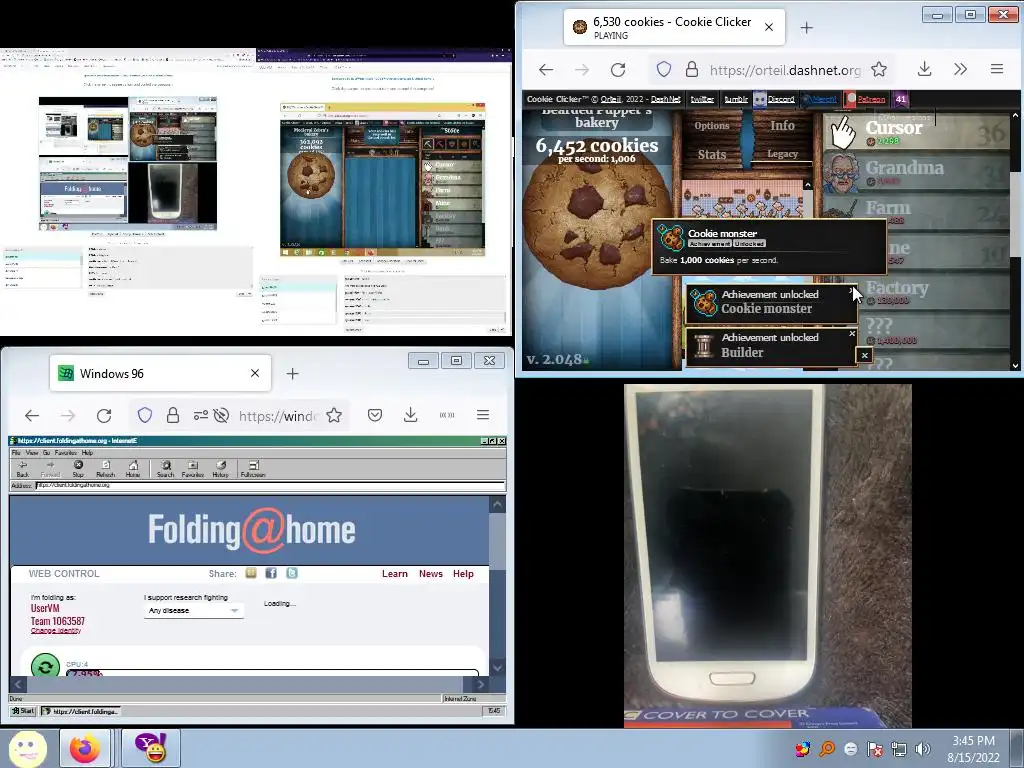Share Folding@home via Facebook icon

(x=271, y=573)
